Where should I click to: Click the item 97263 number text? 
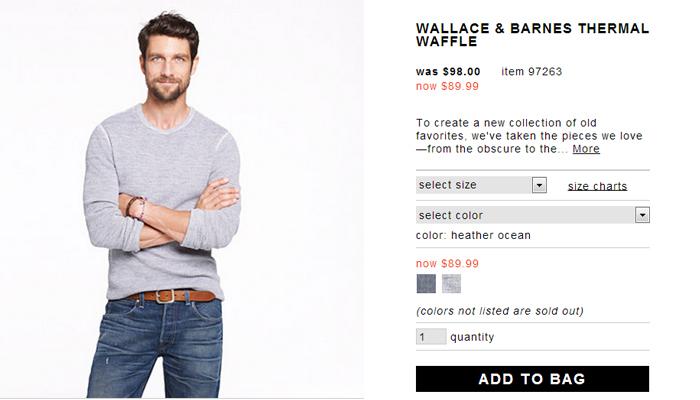(531, 71)
